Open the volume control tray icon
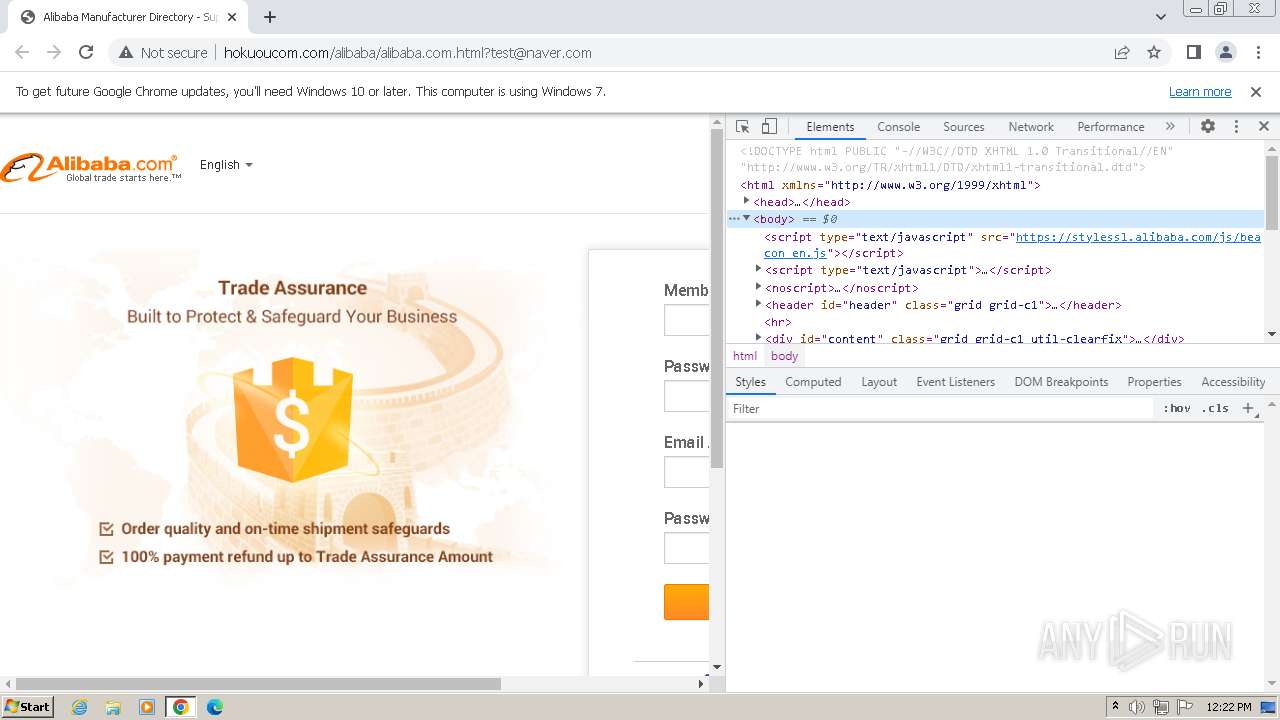This screenshot has width=1280, height=720. point(1137,707)
